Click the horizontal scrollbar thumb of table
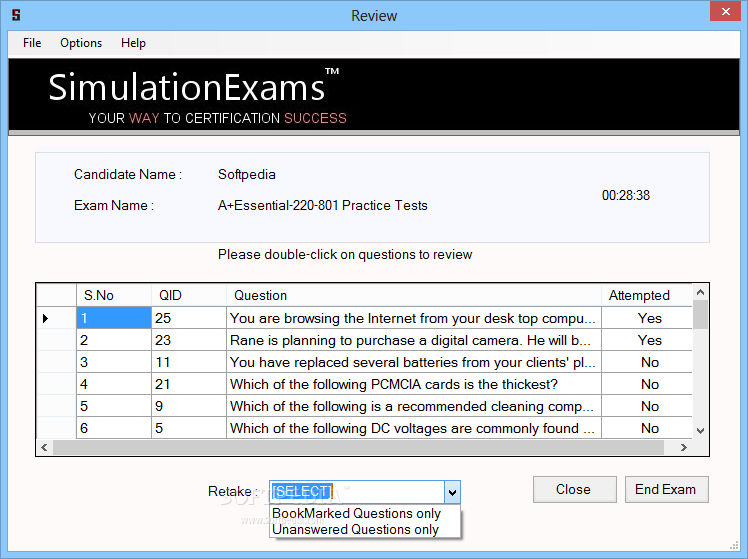The height and width of the screenshot is (559, 748). coord(358,447)
